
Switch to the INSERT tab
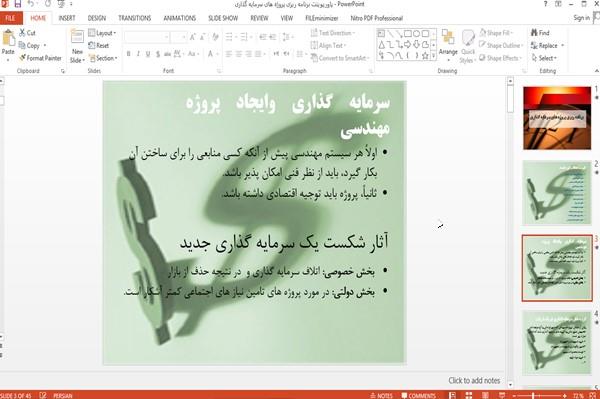point(67,18)
